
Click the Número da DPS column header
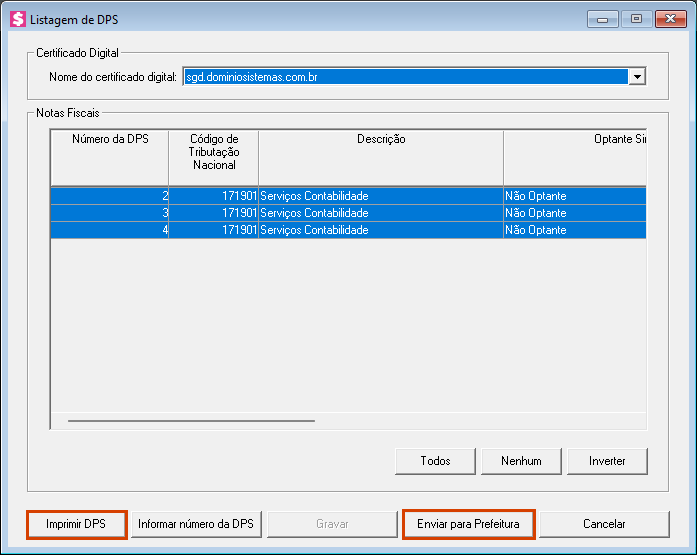pos(110,140)
